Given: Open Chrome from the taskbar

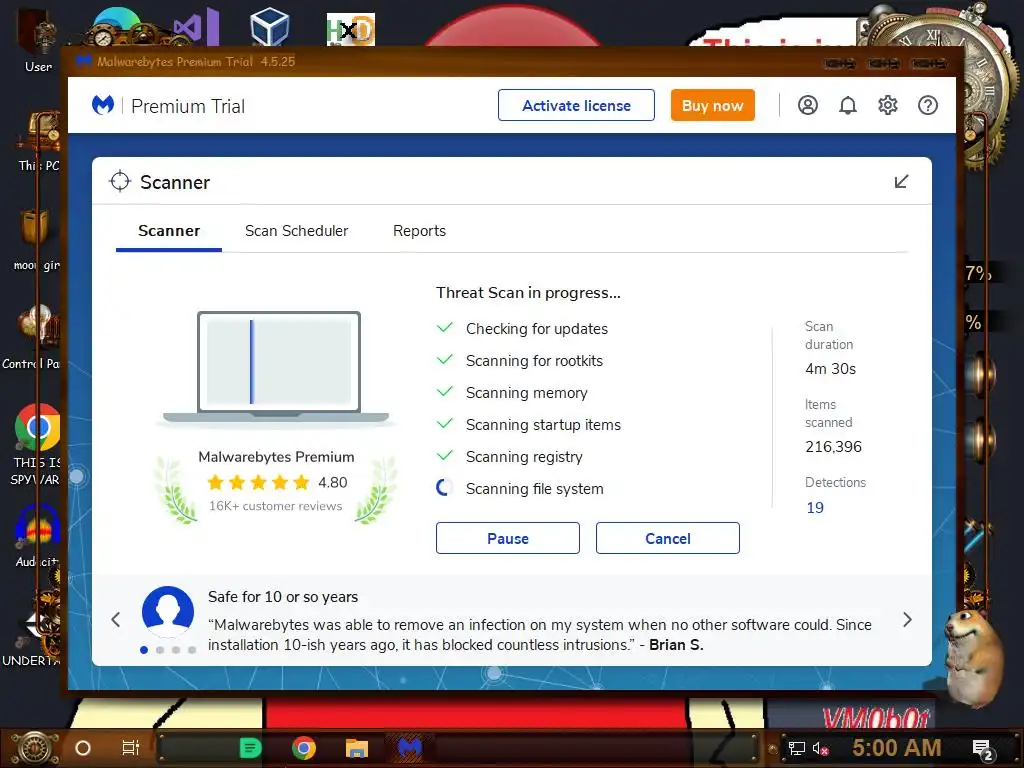Looking at the screenshot, I should point(304,748).
